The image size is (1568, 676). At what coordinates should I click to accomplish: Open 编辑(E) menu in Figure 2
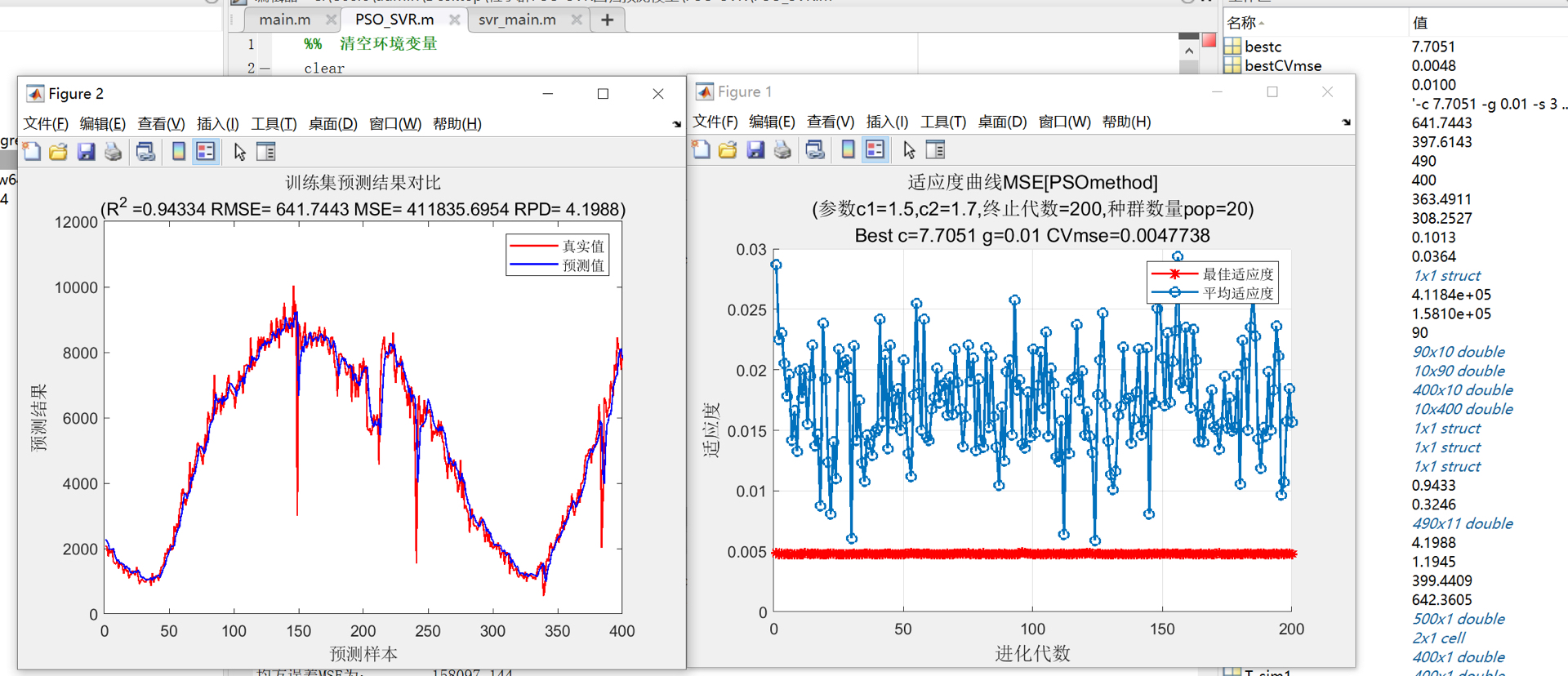[103, 124]
